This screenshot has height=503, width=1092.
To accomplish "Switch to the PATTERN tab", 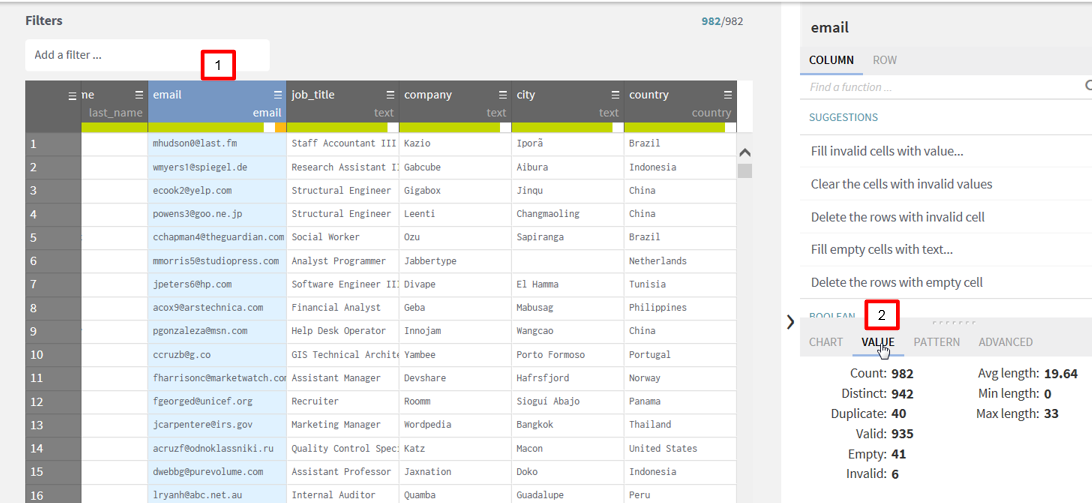I will point(936,342).
